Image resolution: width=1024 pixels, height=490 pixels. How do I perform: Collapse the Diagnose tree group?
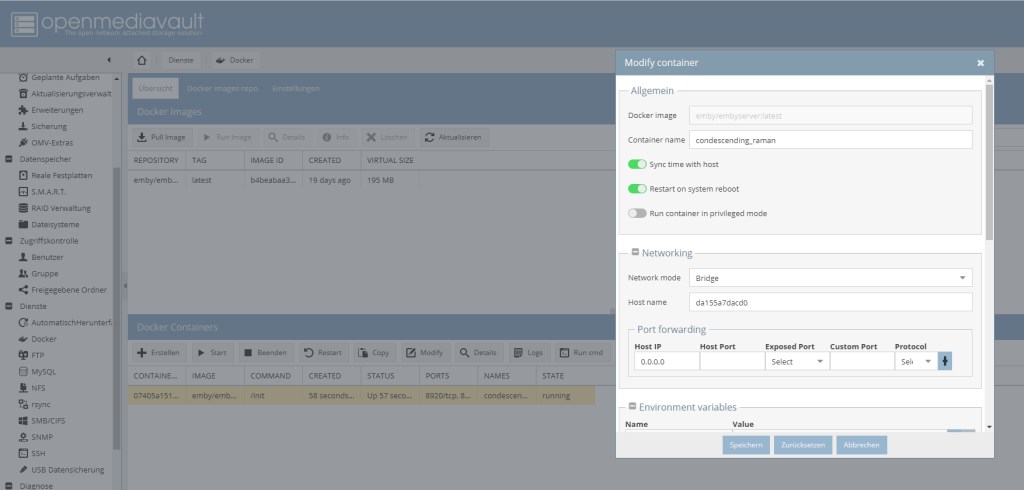tap(9, 485)
